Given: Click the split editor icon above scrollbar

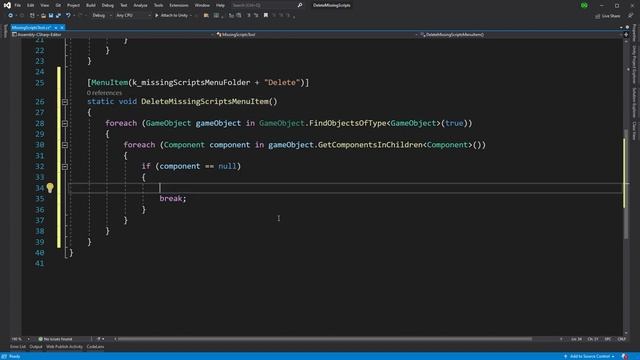Looking at the screenshot, I should coord(626,35).
